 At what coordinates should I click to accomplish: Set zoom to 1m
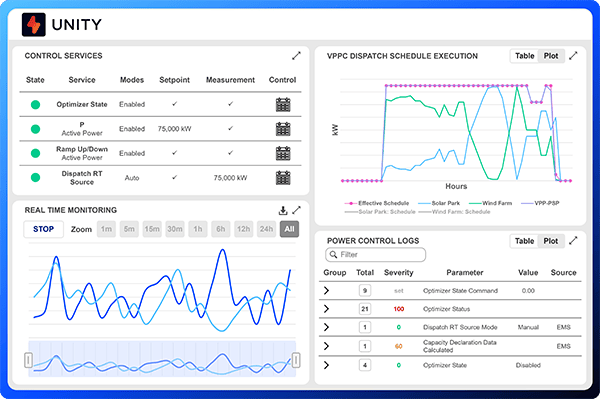coord(106,229)
